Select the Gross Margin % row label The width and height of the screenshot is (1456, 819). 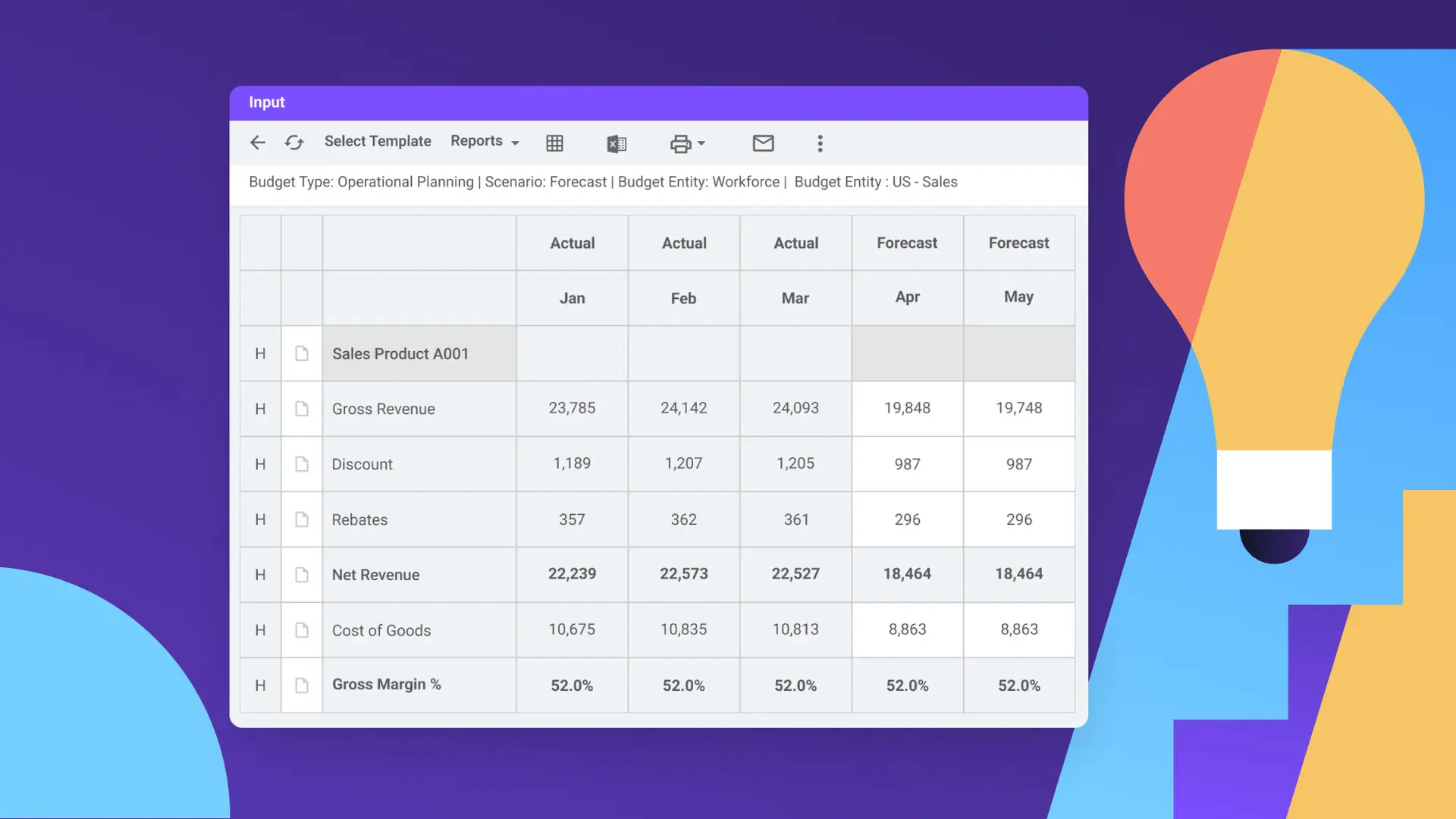coord(387,684)
